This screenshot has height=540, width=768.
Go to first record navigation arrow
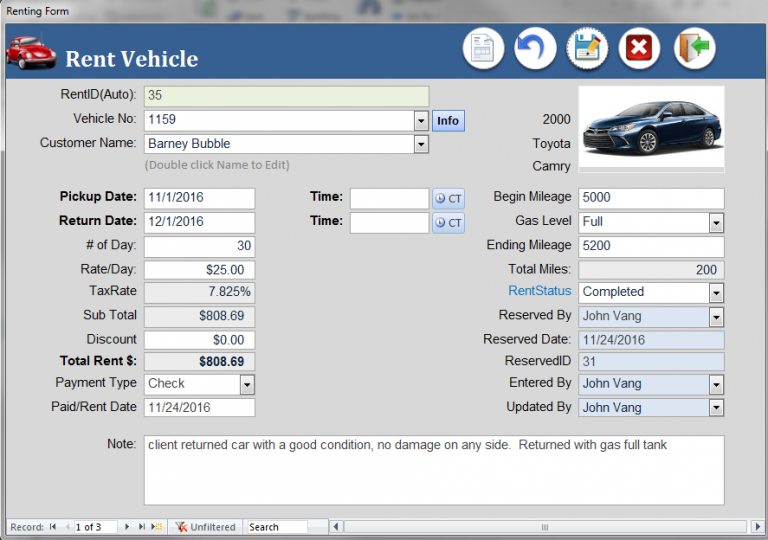point(53,527)
